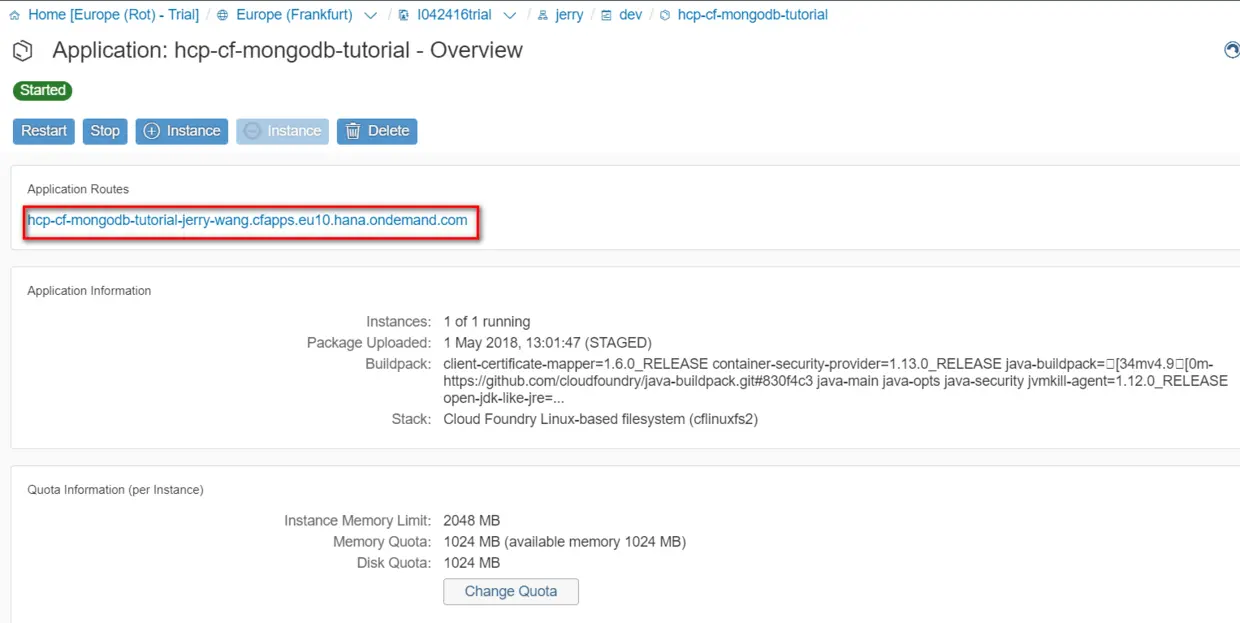Image resolution: width=1240 pixels, height=623 pixels.
Task: Select 2048 MB instance memory limit
Action: coord(472,521)
